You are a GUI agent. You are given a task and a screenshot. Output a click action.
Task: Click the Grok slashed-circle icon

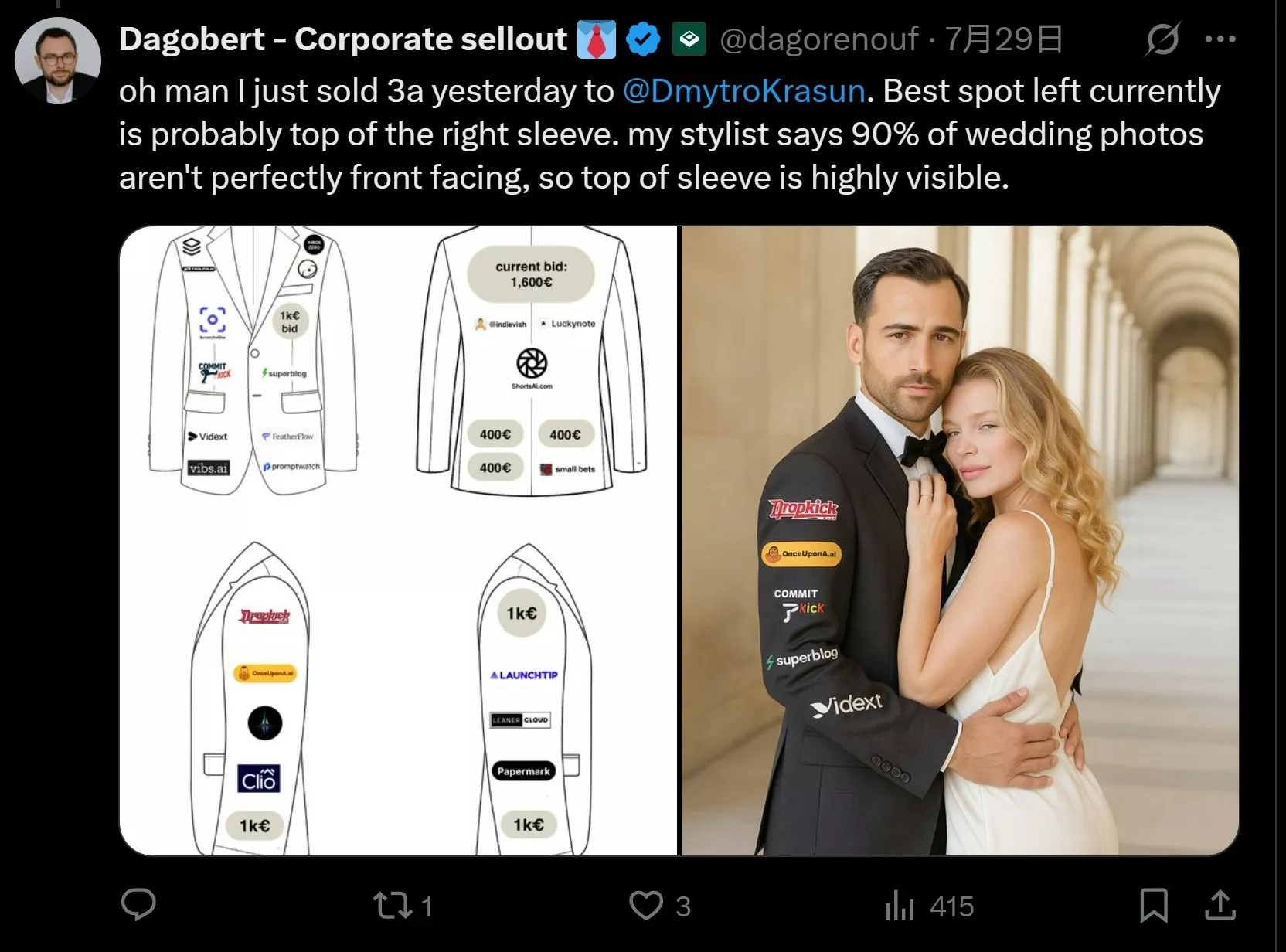coord(1162,39)
